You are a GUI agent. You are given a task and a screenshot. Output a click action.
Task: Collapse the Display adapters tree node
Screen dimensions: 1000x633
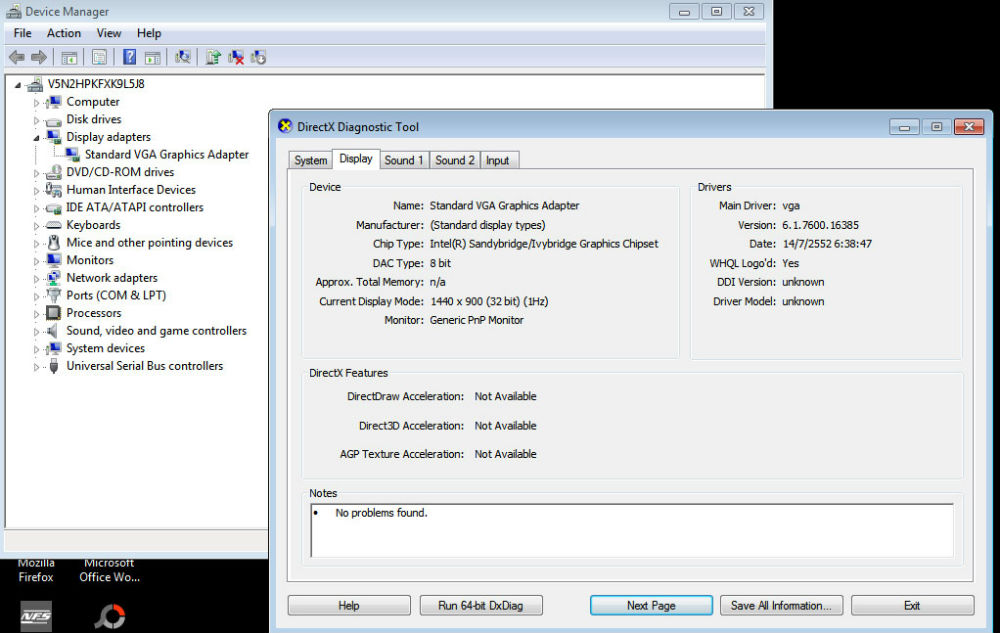(x=37, y=137)
